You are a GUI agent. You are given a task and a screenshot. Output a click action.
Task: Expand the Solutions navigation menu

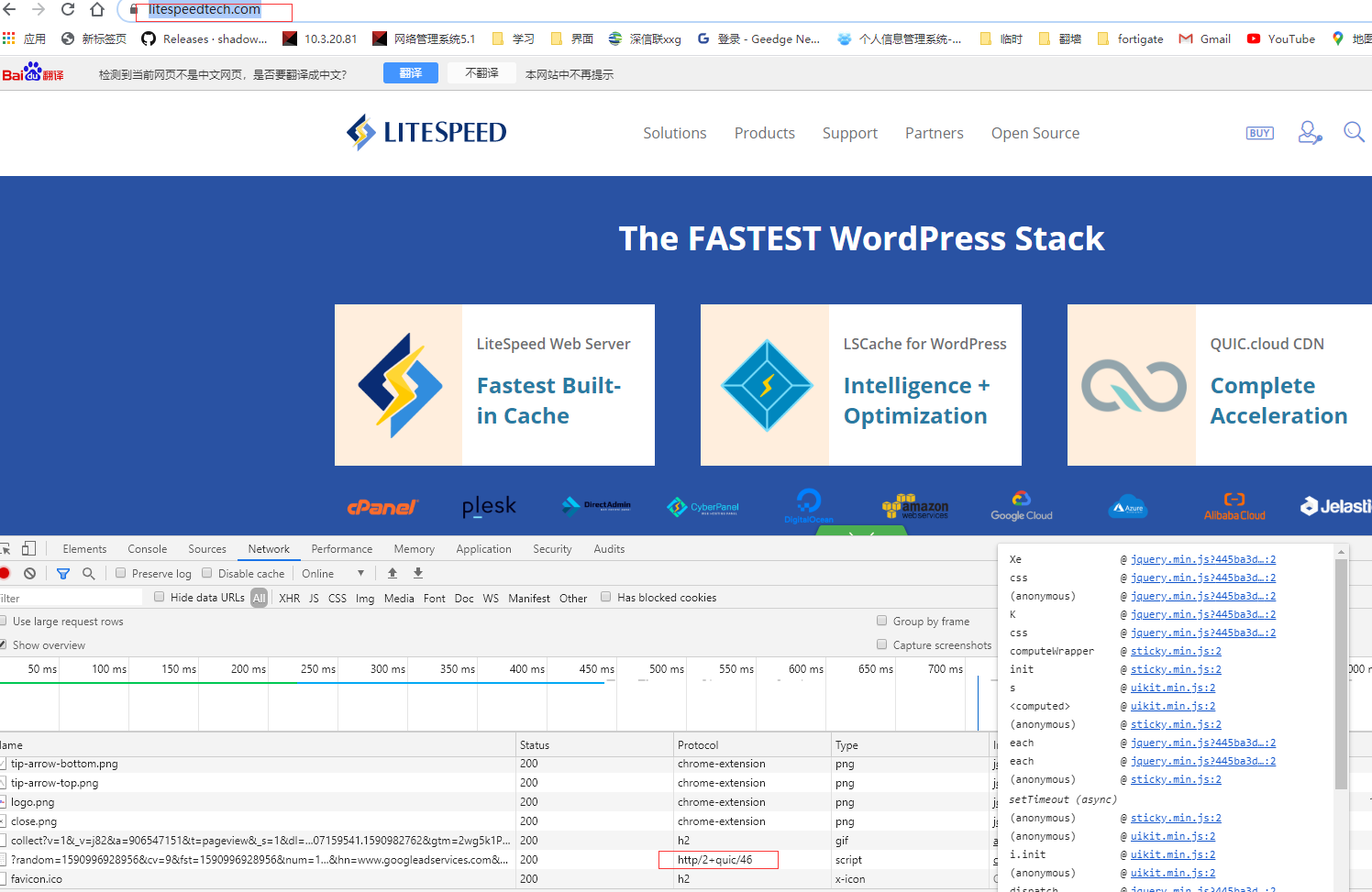[674, 133]
